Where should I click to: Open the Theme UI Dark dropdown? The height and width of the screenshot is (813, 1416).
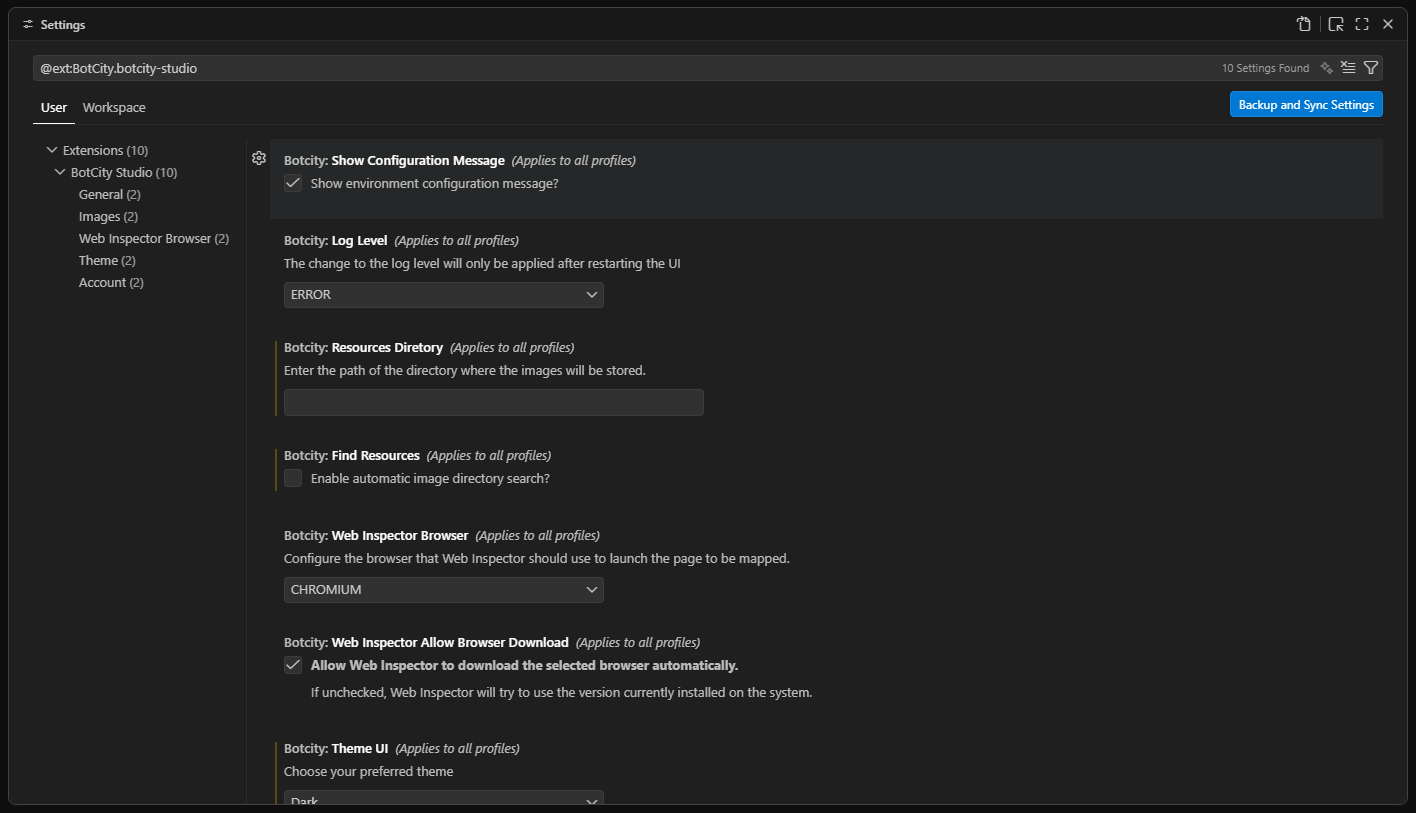click(x=444, y=798)
